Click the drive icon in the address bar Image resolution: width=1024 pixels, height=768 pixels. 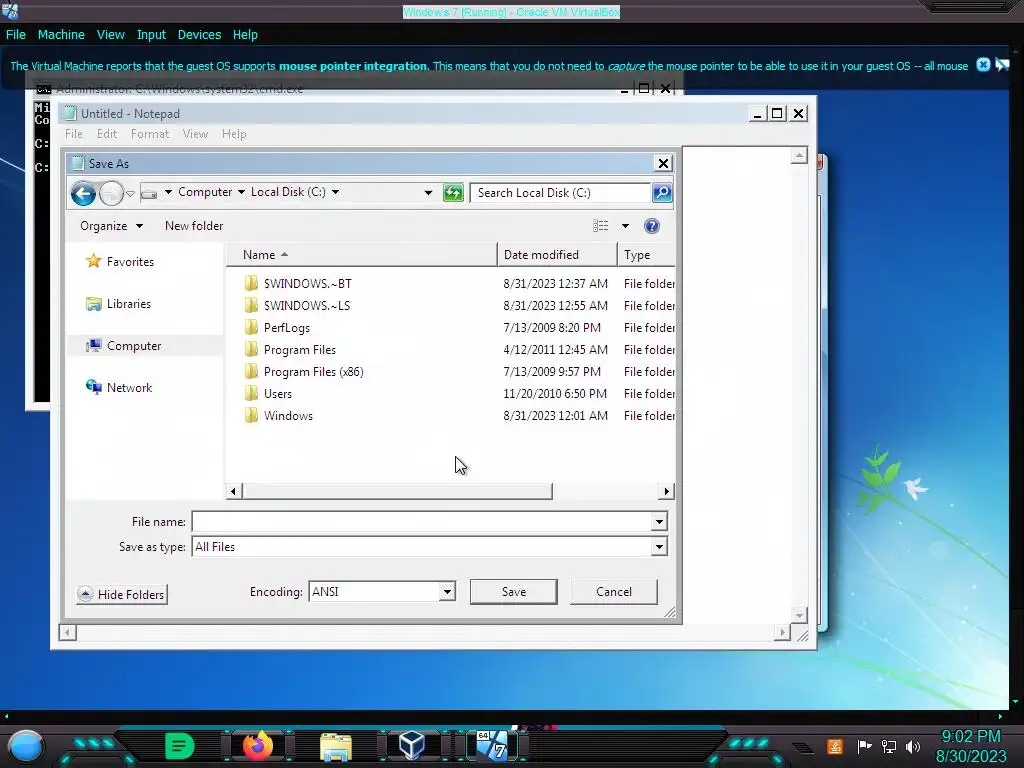click(x=149, y=193)
